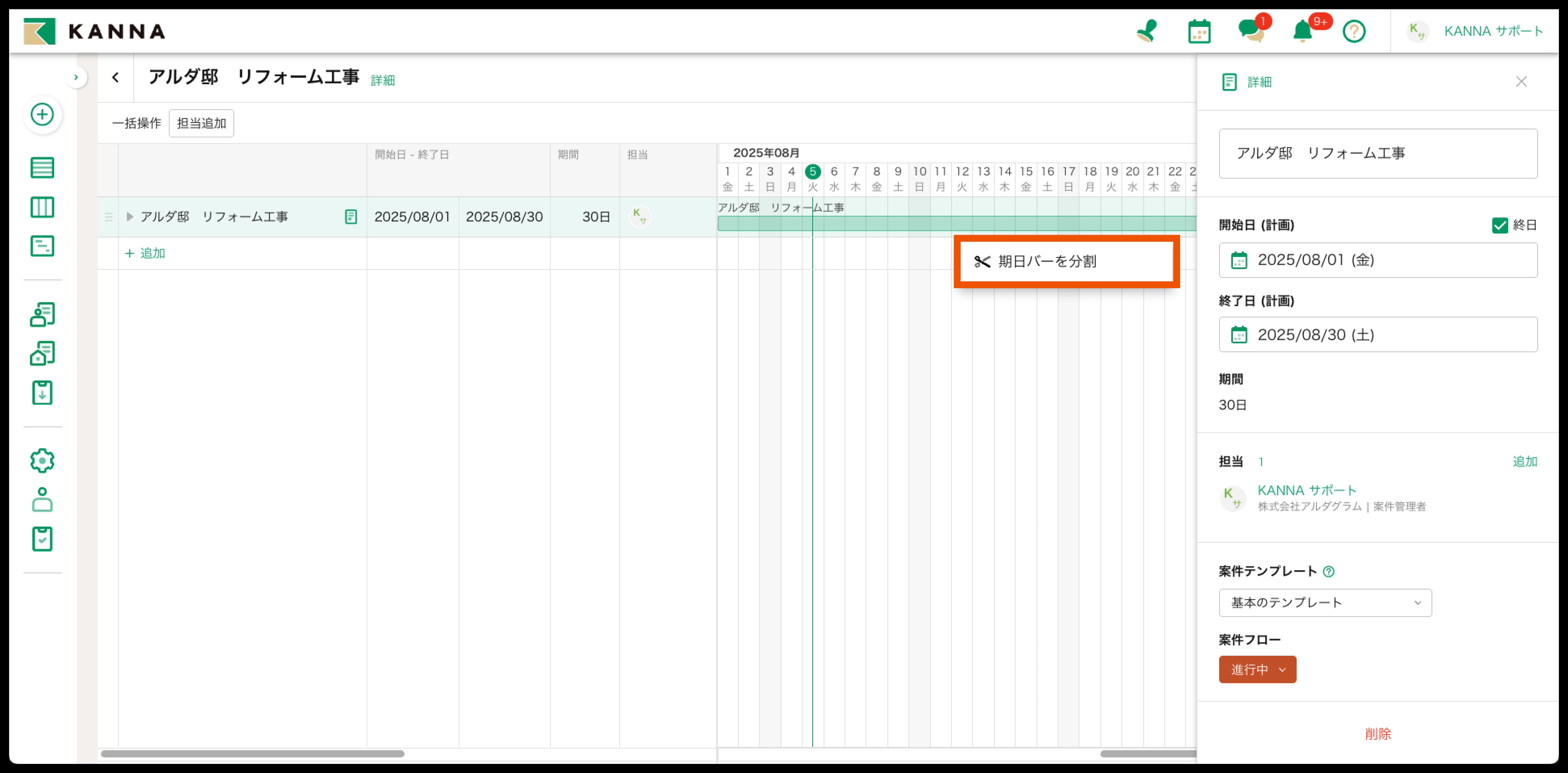
Task: Select the board columns view icon in sidebar
Action: [42, 207]
